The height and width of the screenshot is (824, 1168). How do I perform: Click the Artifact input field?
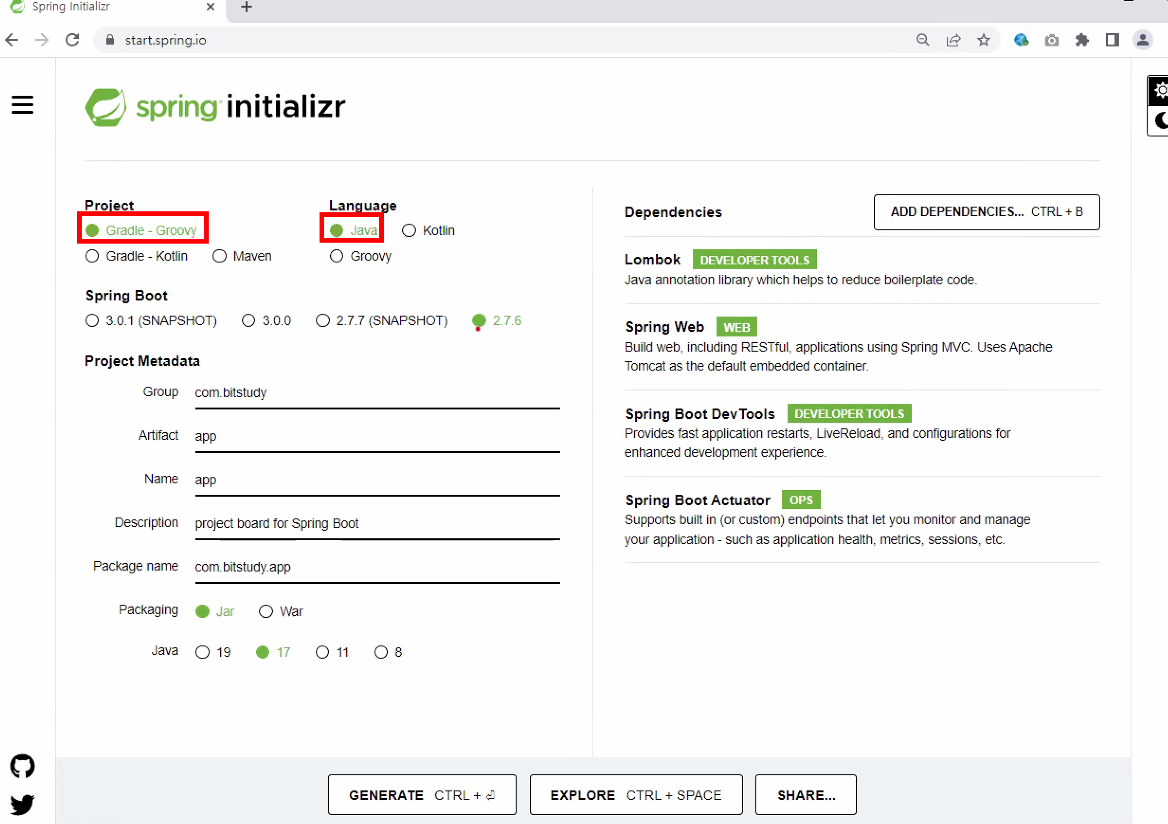377,437
